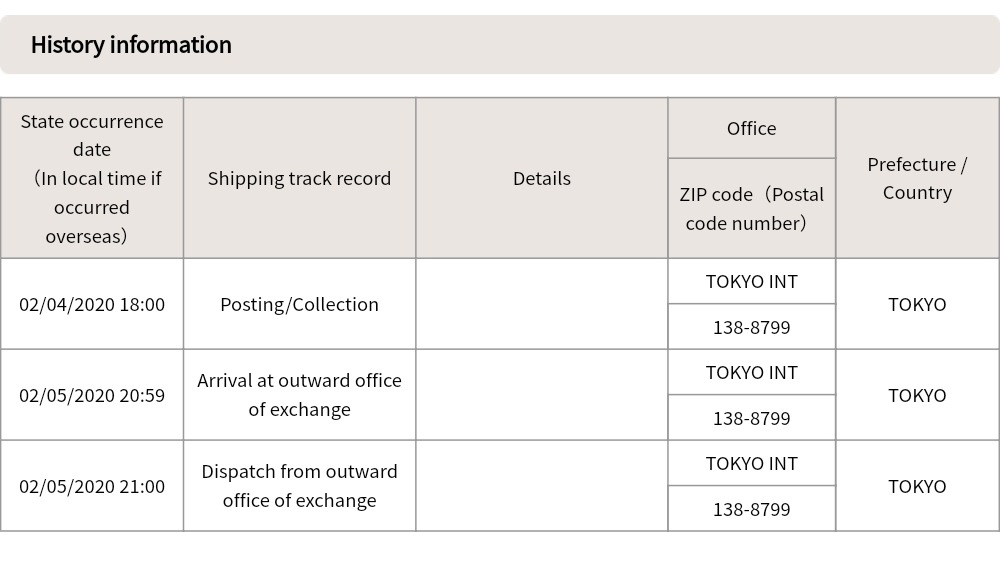This screenshot has width=1000, height=575.
Task: Click the empty Details cell for Arrival row
Action: coord(541,395)
